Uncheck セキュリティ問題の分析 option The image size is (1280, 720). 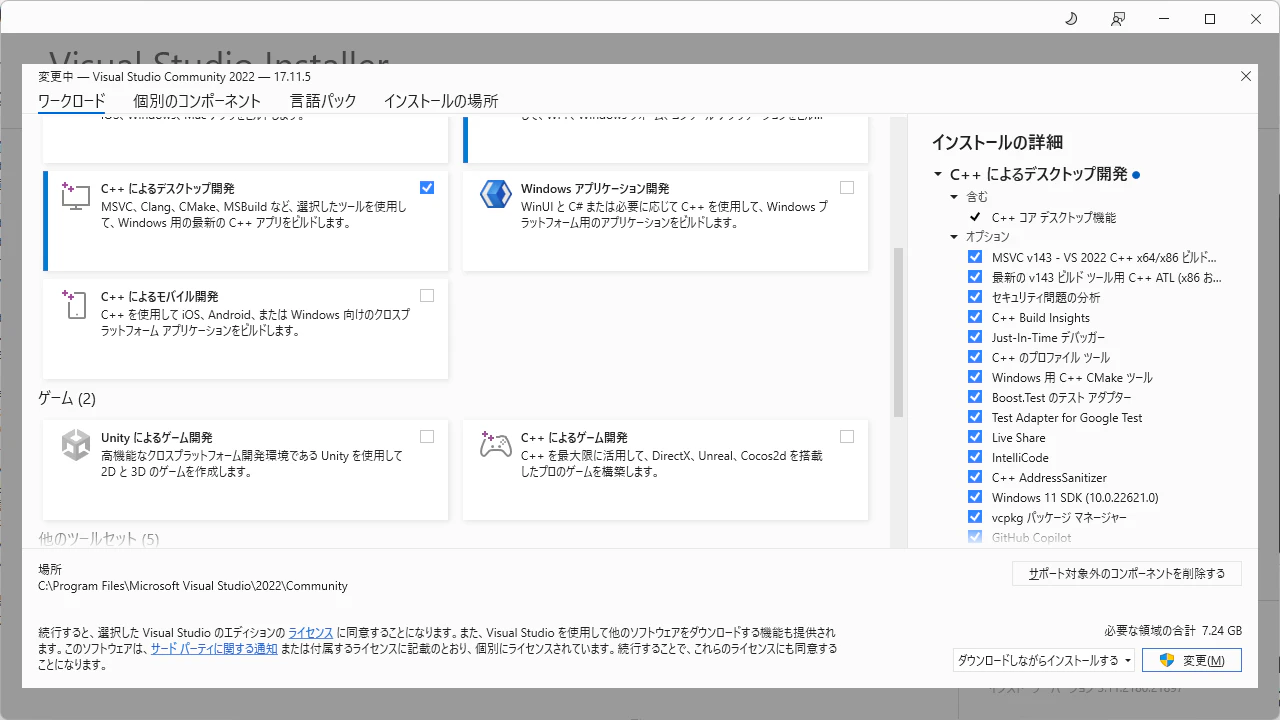tap(975, 297)
